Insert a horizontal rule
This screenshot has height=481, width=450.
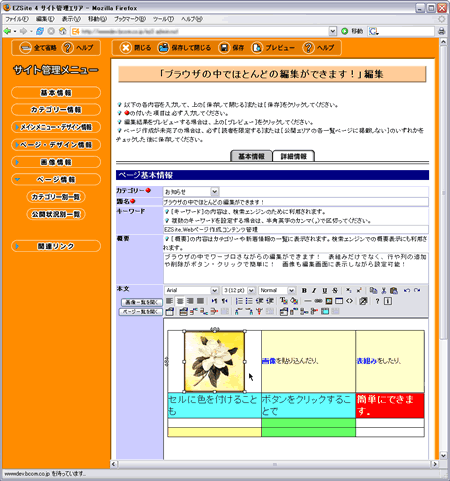[308, 301]
